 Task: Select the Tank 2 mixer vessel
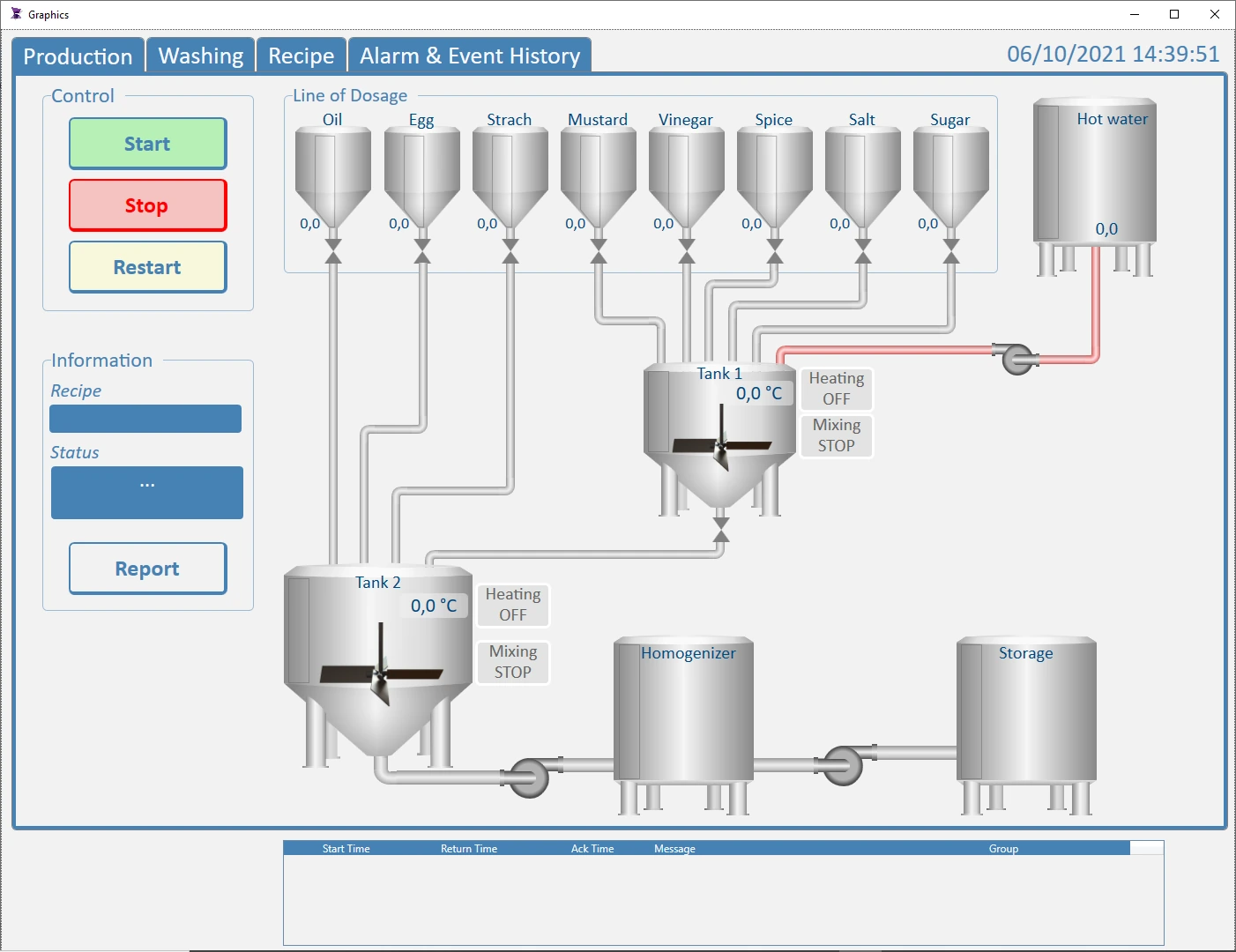(x=378, y=666)
